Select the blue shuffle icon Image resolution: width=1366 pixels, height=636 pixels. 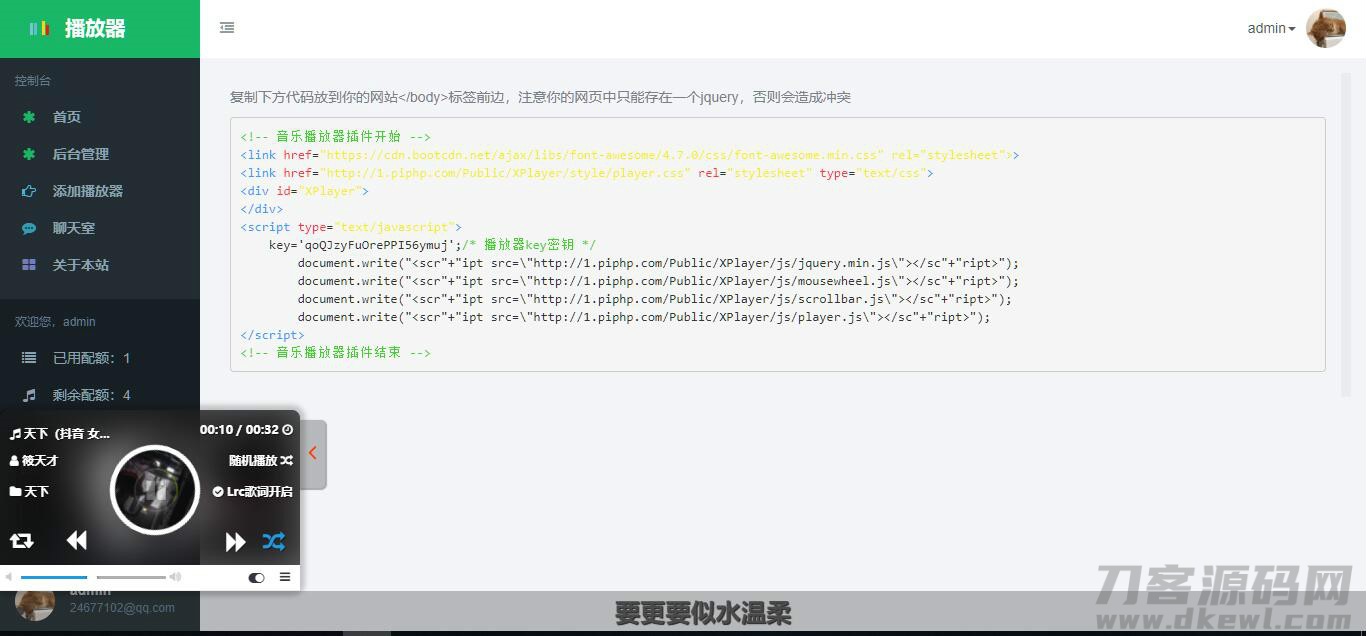tap(273, 540)
